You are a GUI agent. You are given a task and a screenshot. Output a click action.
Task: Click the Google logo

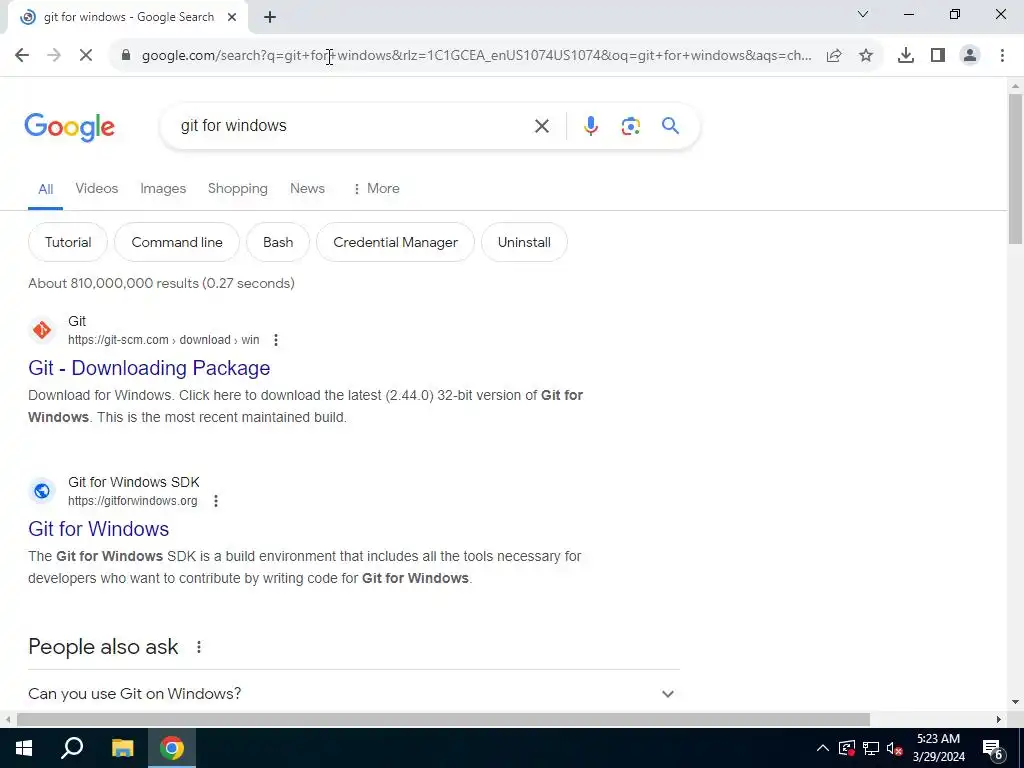click(x=69, y=127)
